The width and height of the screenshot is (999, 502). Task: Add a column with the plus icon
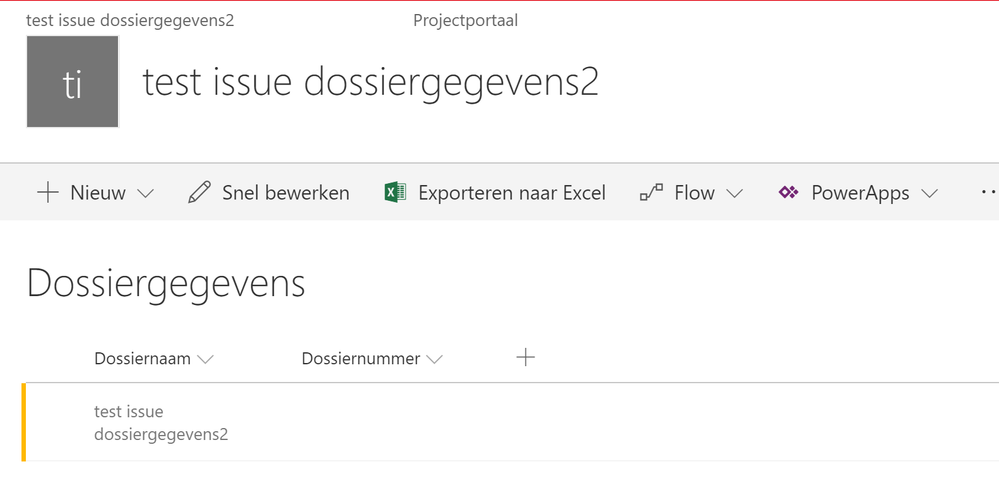pos(526,357)
